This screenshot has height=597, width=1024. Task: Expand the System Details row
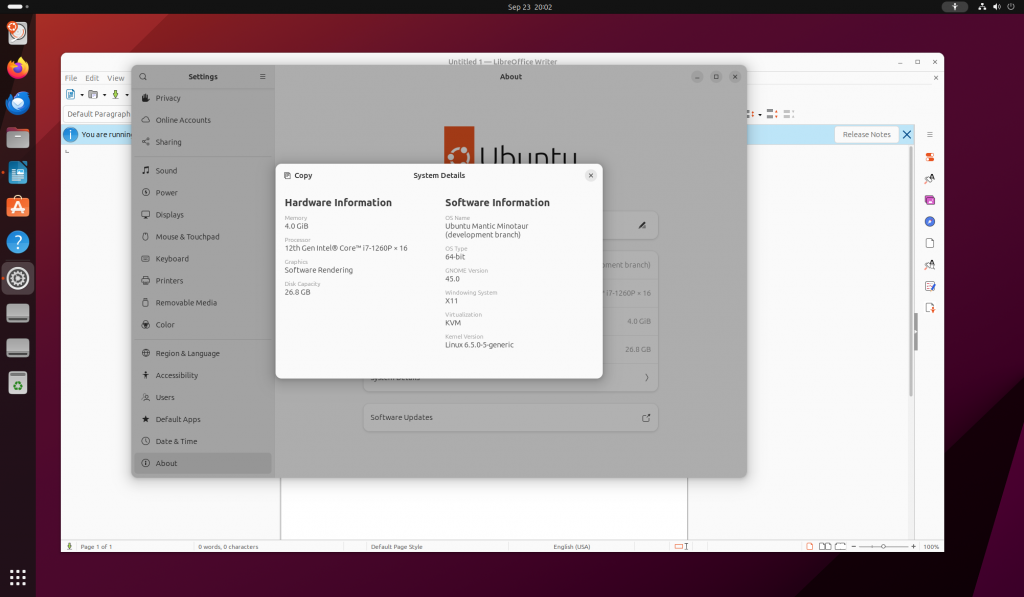(x=510, y=377)
